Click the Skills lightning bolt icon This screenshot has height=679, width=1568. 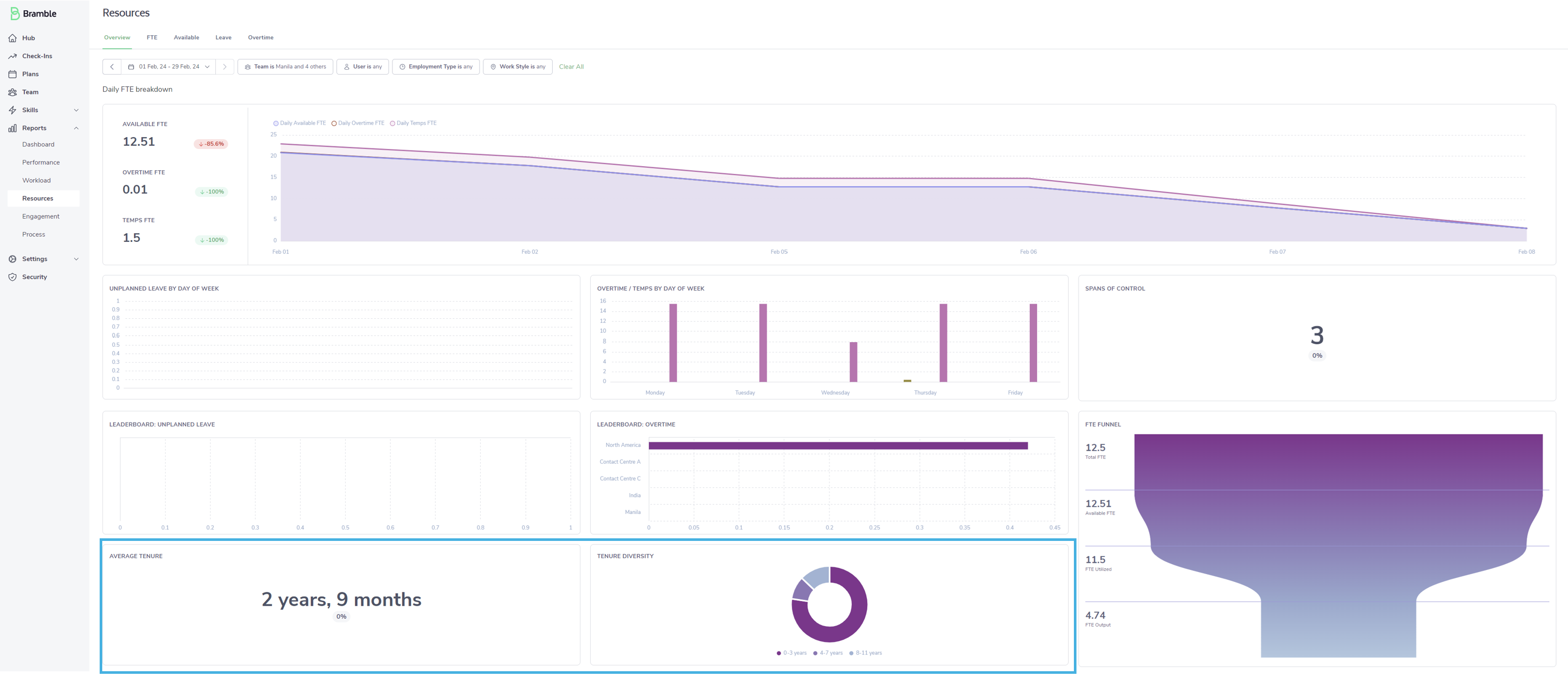coord(13,110)
